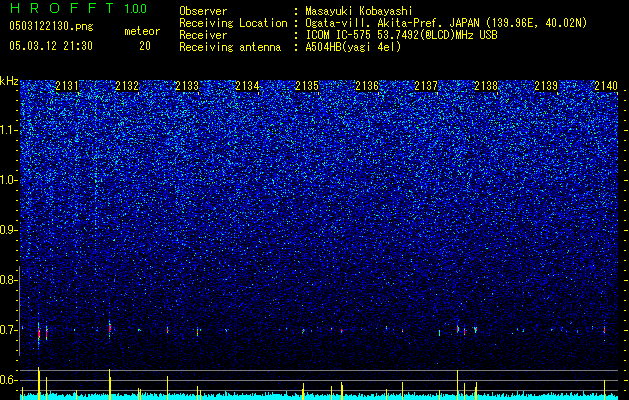Click the 0.6 frequency axis label

coord(9,380)
